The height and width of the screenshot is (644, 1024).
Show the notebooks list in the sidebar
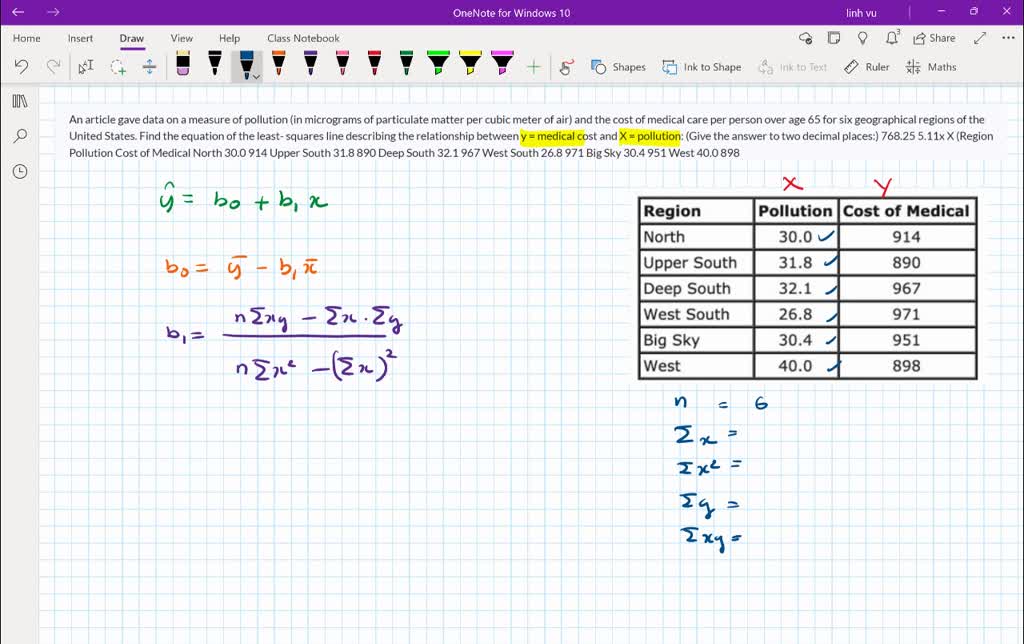click(20, 100)
